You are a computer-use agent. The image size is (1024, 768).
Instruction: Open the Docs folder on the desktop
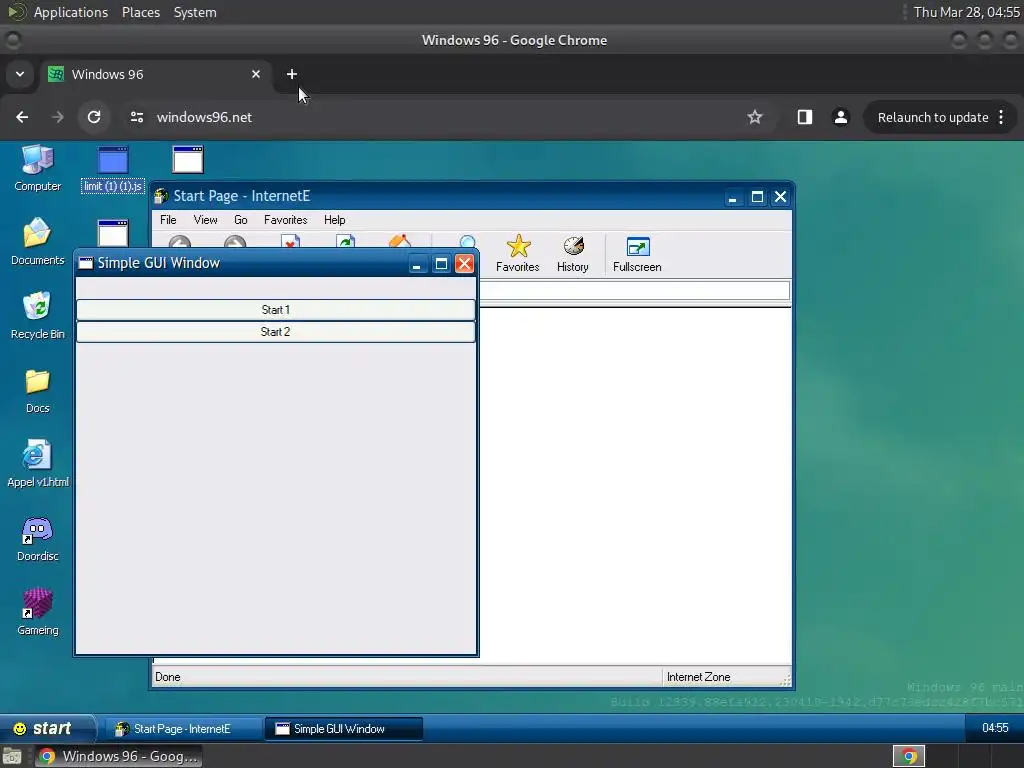37,390
